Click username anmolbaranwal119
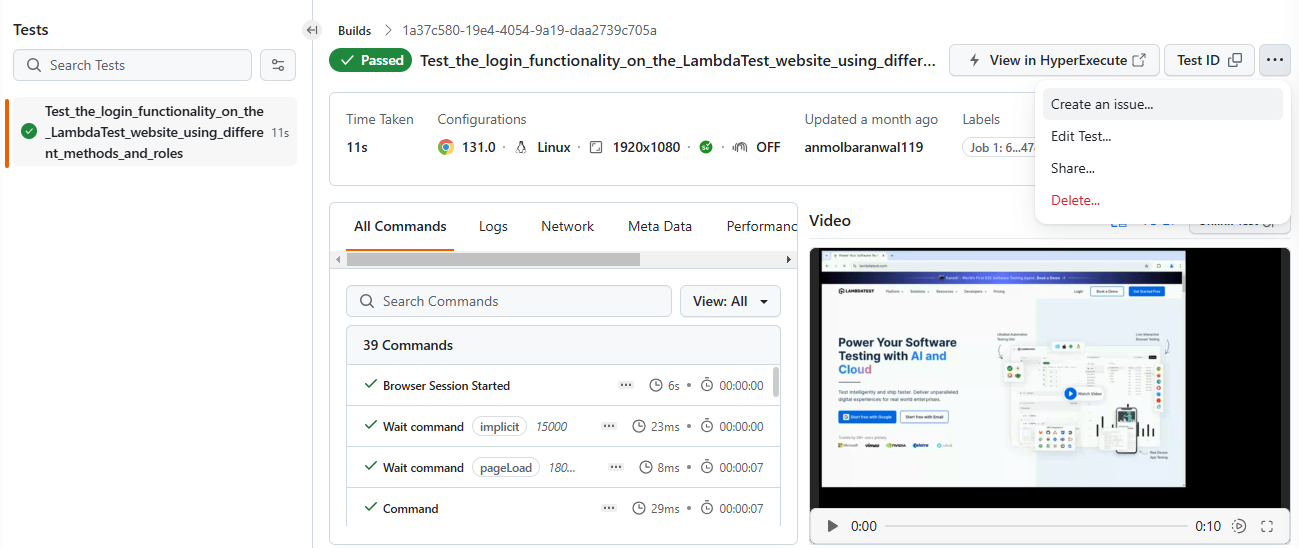Viewport: 1299px width, 548px height. click(x=864, y=147)
